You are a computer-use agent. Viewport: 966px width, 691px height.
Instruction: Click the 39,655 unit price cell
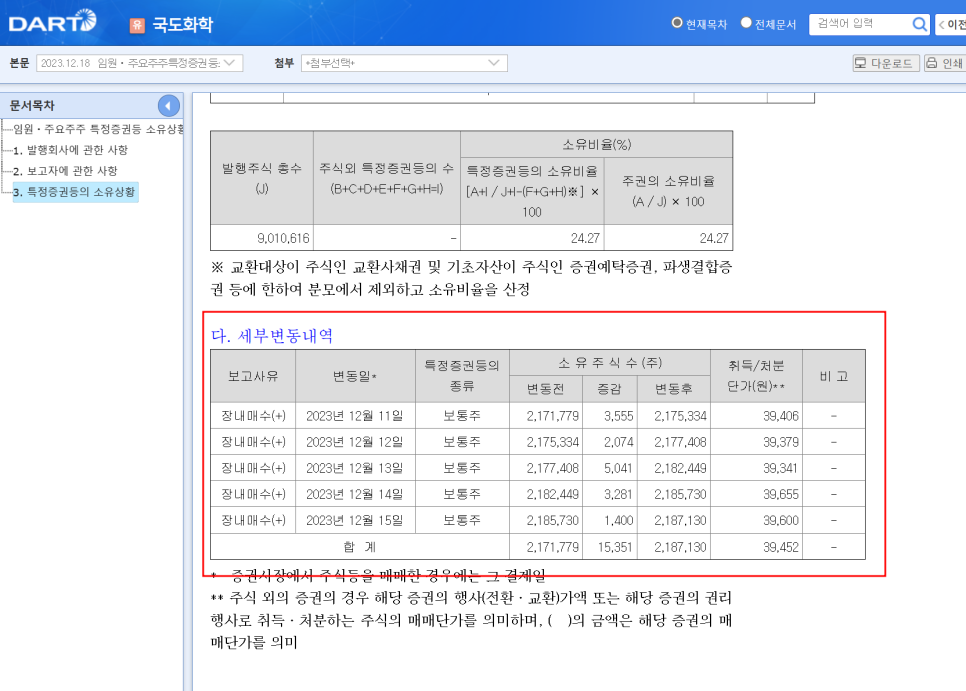point(756,494)
